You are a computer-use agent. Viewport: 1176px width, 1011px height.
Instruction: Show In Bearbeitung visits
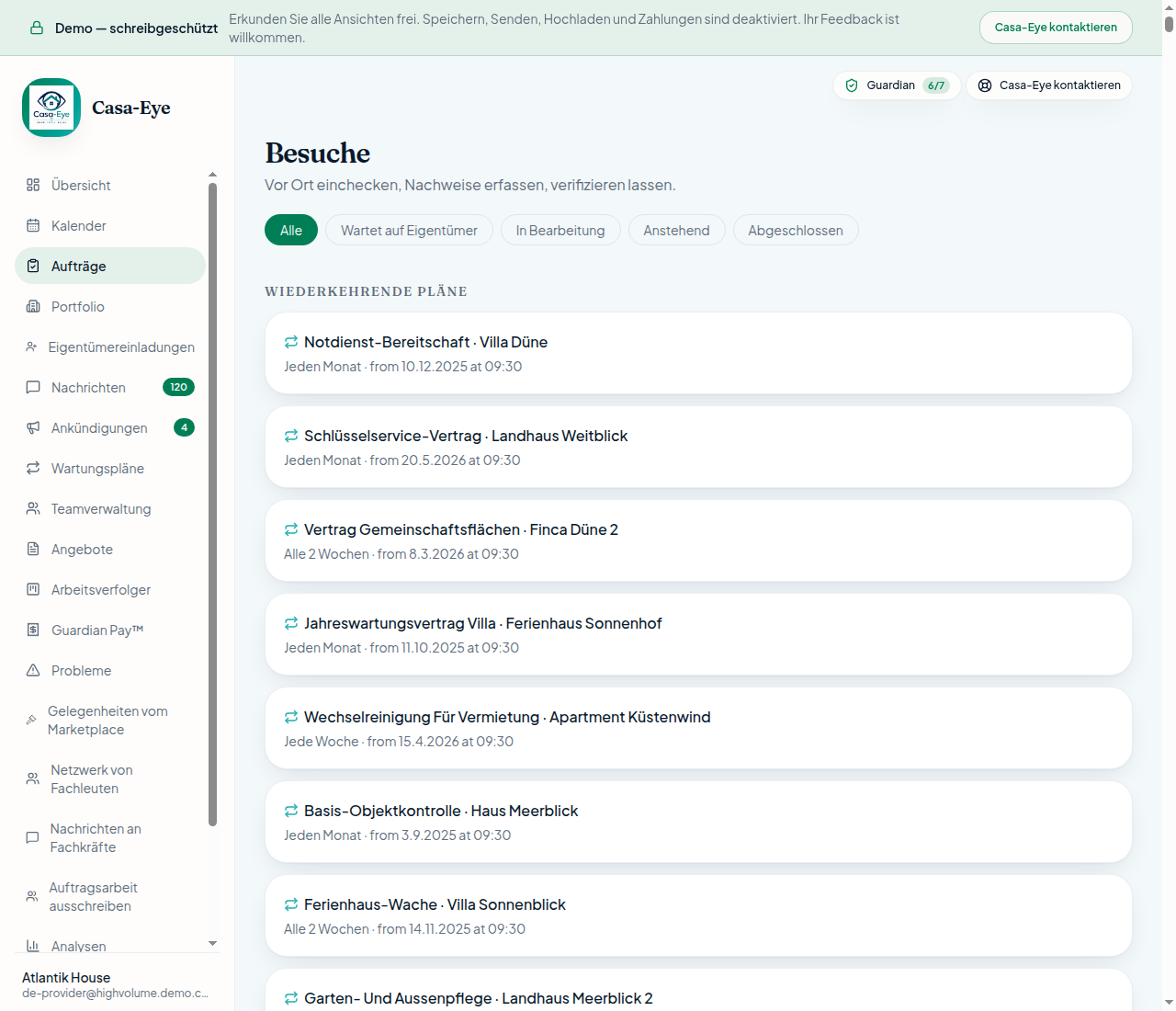[560, 230]
